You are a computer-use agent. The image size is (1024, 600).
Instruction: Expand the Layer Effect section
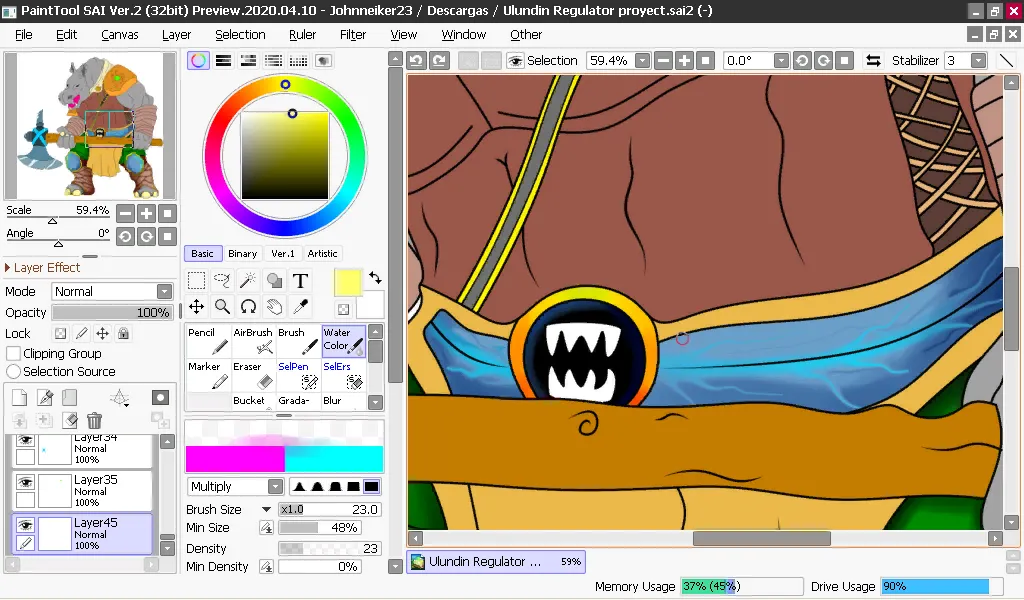coord(42,268)
